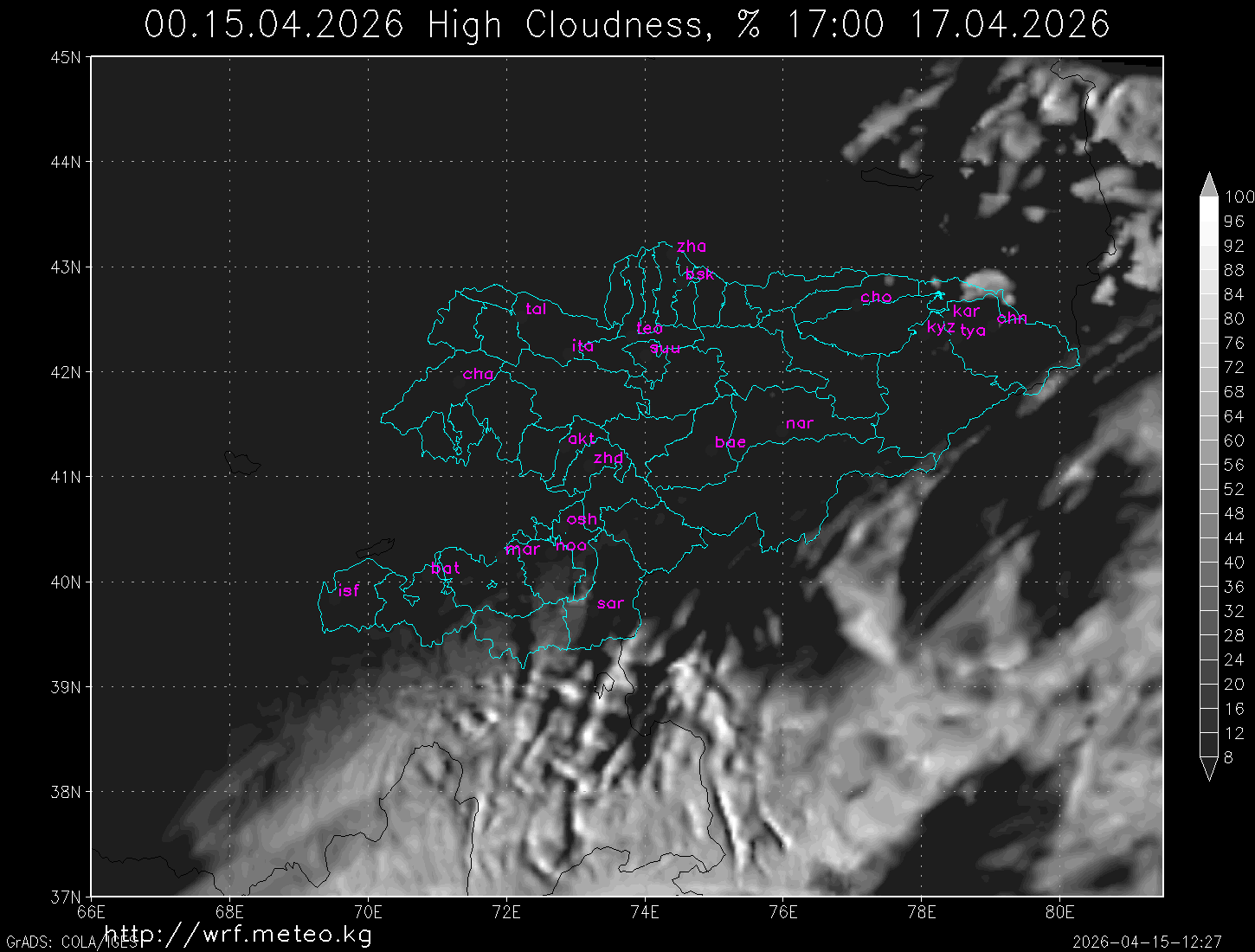This screenshot has width=1255, height=952.
Task: Click the 100 value on colorbar legend
Action: coord(1239,197)
